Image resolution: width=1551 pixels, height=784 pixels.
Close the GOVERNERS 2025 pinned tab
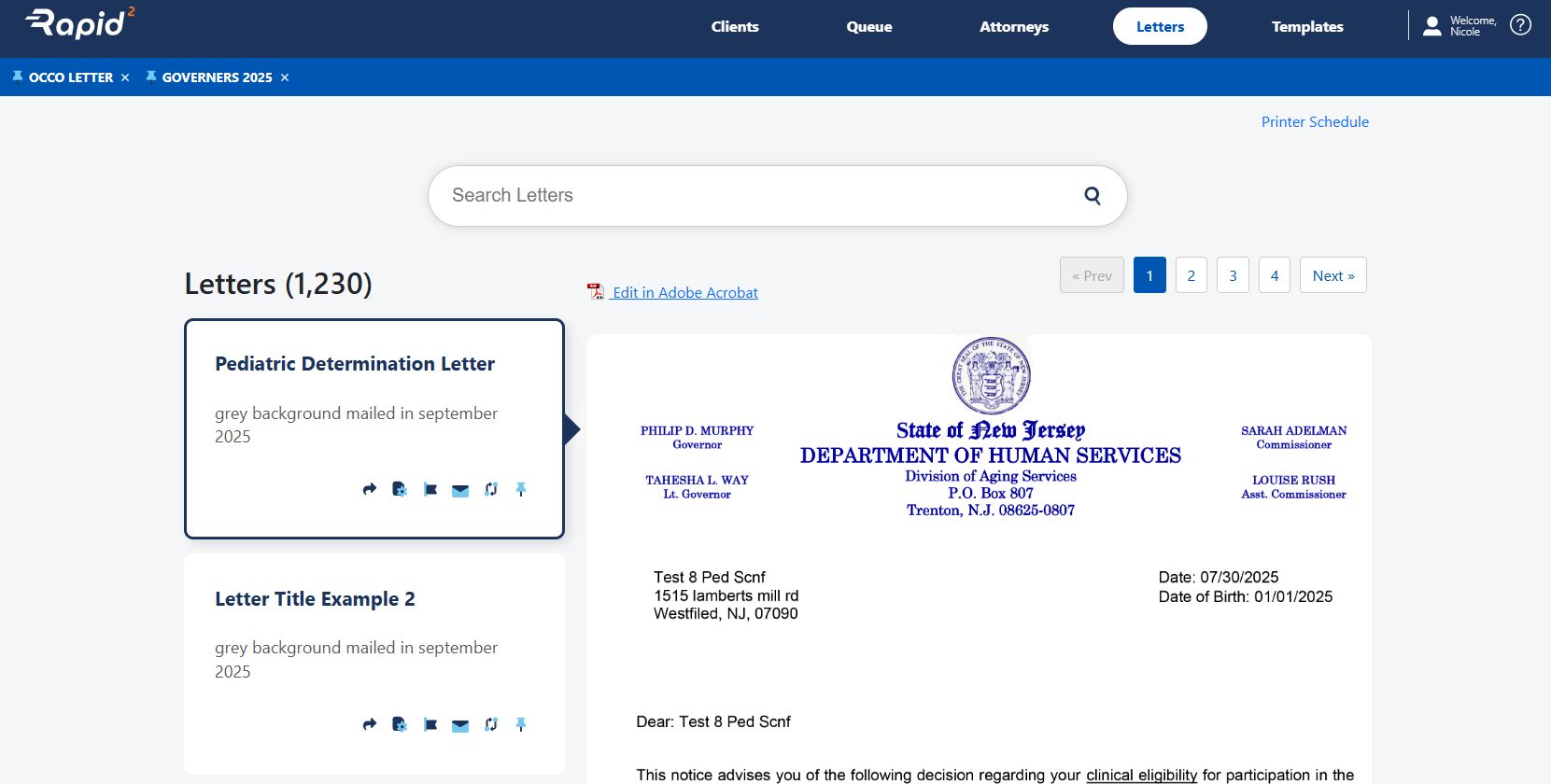point(285,77)
